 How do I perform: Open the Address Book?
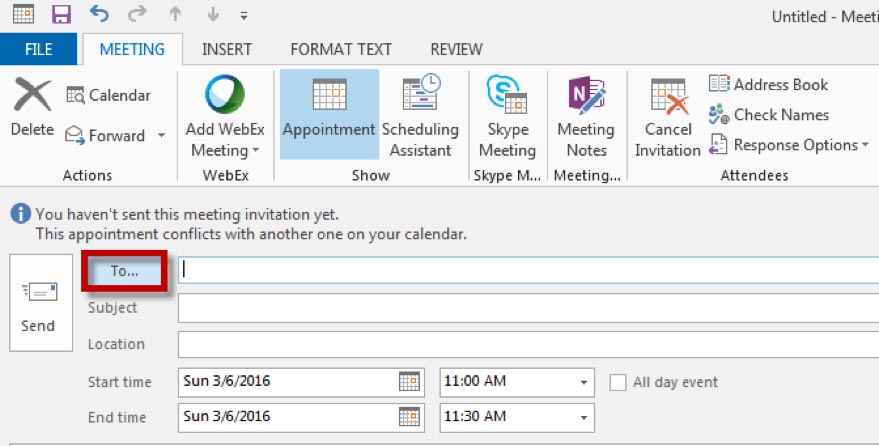coord(768,85)
